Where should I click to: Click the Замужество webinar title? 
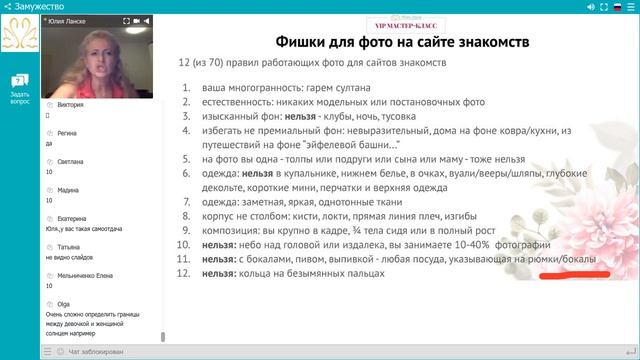[39, 7]
